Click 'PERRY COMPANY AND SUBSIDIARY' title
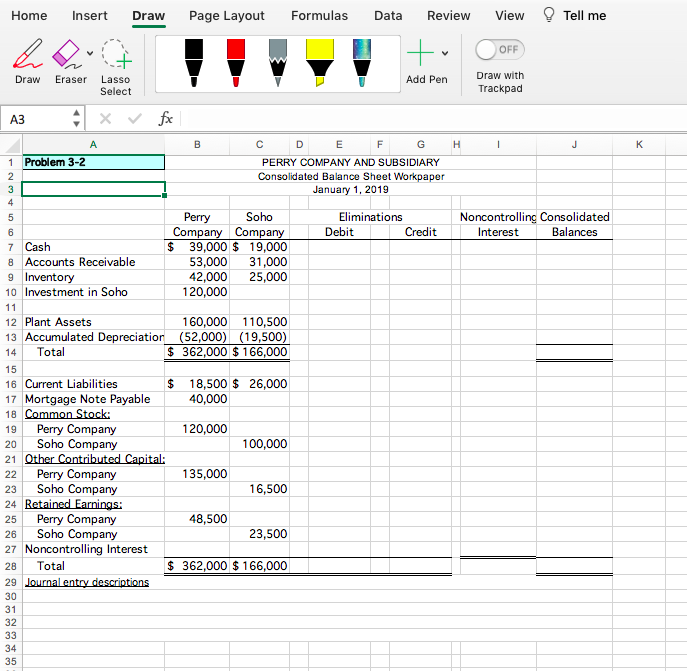Screen dimensions: 687x671 tap(351, 163)
